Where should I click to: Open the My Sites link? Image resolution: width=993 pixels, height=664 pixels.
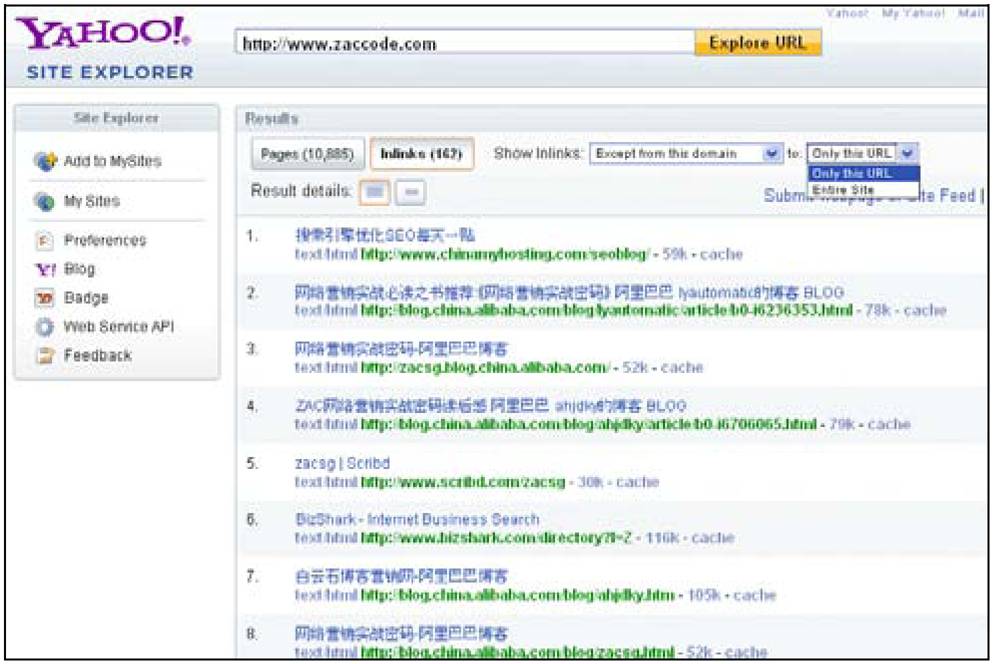[x=92, y=201]
